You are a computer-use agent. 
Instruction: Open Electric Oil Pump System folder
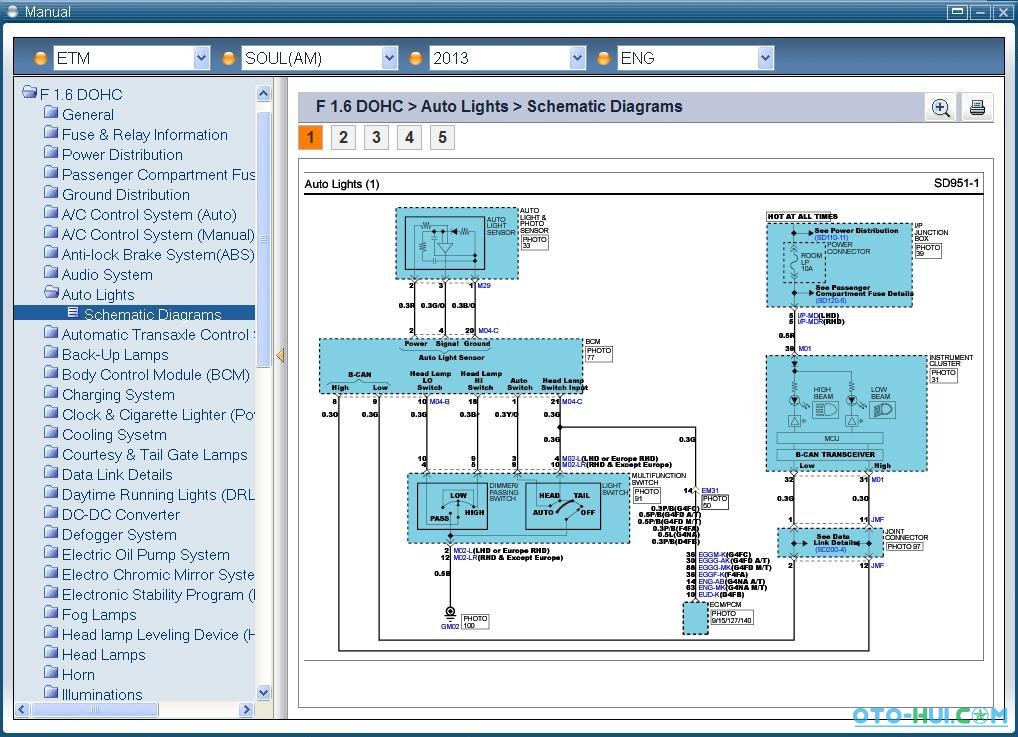pyautogui.click(x=136, y=555)
